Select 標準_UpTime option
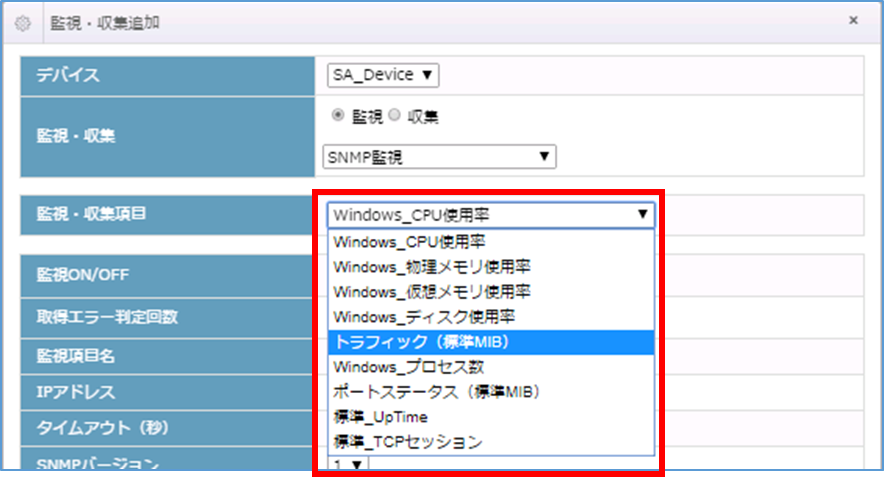The image size is (884, 477). pos(491,417)
